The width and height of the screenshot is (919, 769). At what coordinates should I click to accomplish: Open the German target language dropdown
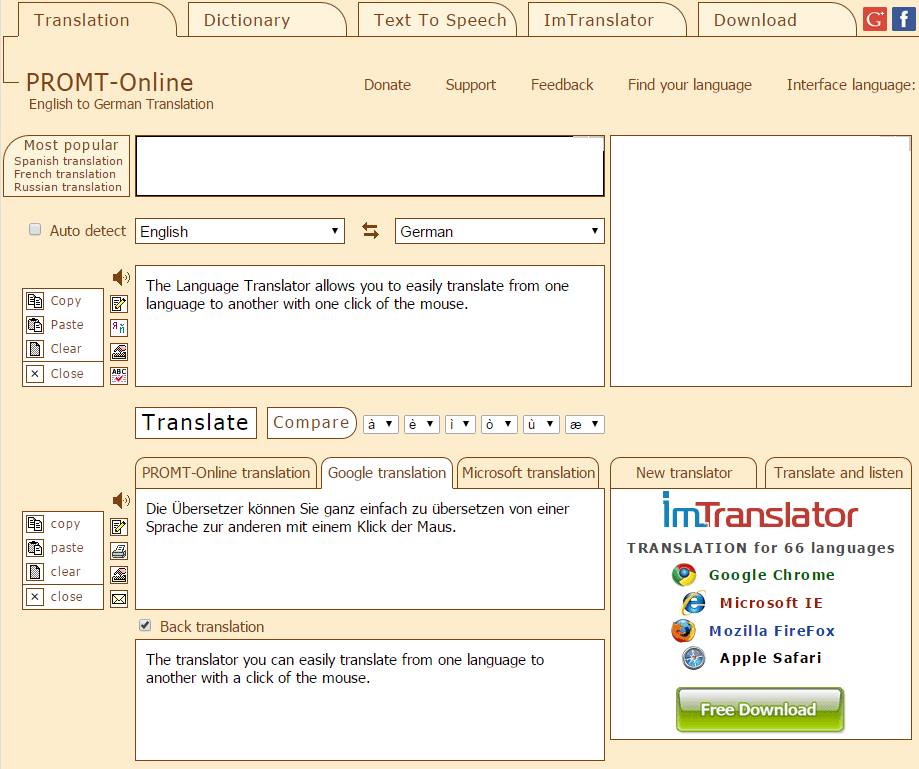[x=499, y=231]
